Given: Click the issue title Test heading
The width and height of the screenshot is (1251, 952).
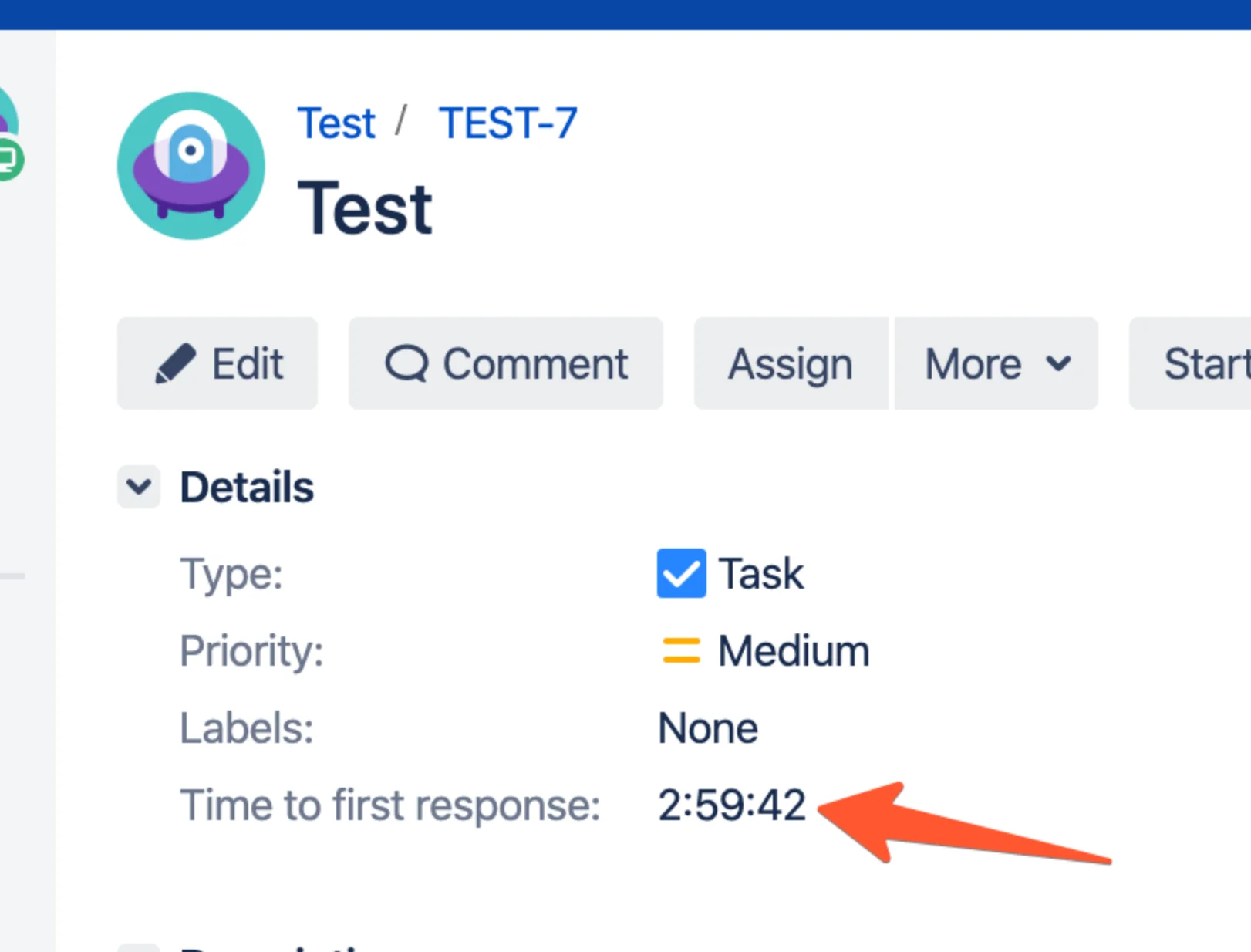Looking at the screenshot, I should coord(365,208).
